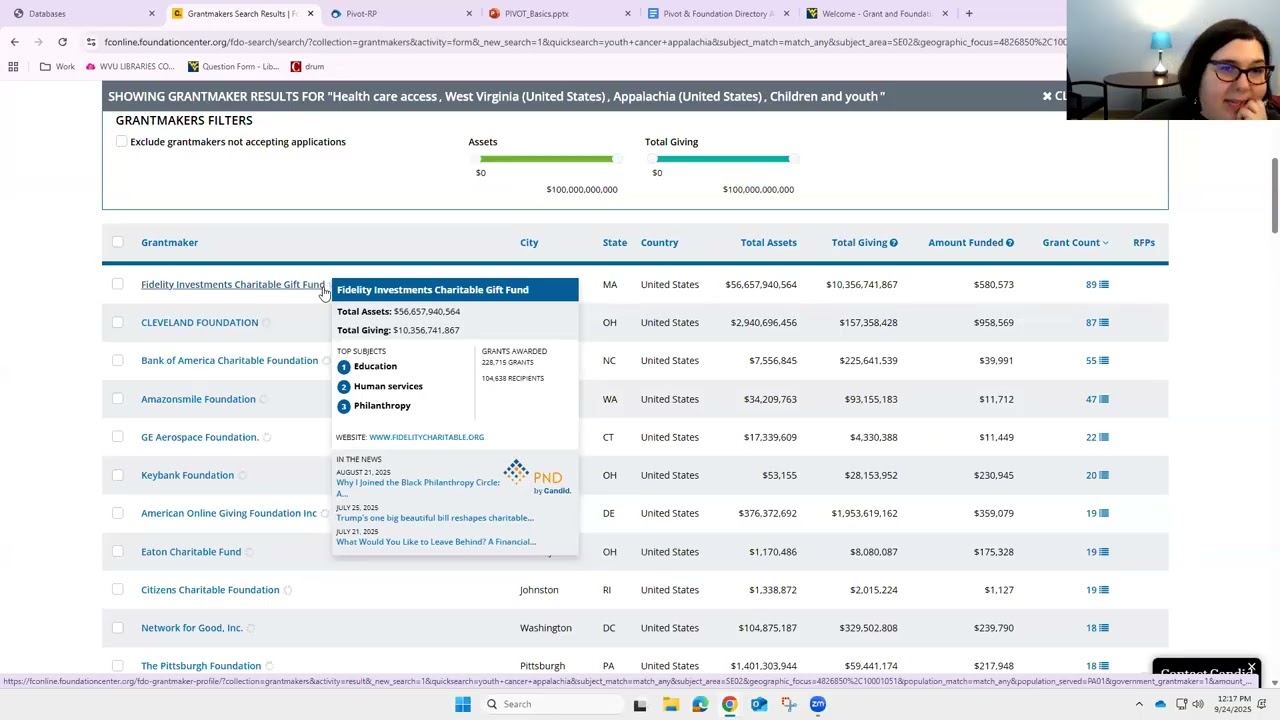Switch to Pivot & Foundation Directory tab
The width and height of the screenshot is (1280, 720).
click(x=718, y=14)
